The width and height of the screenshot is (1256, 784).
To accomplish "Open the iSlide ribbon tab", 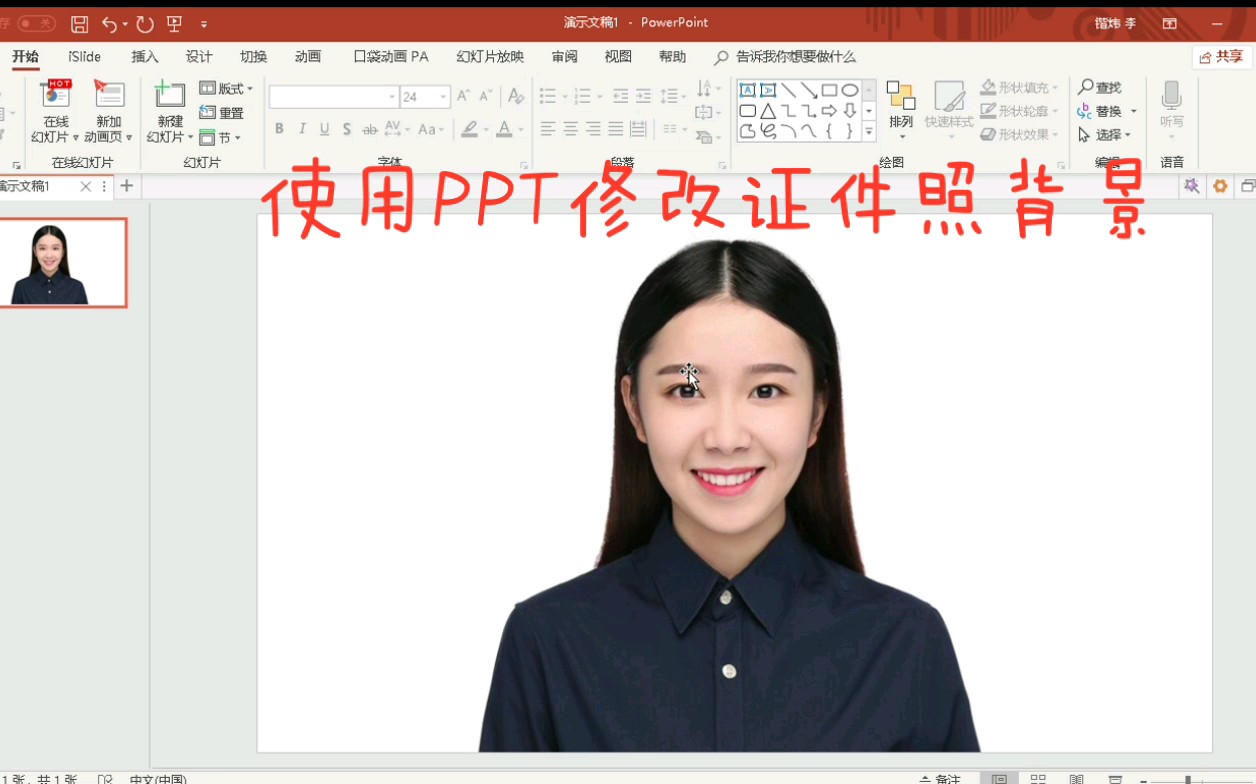I will click(83, 57).
